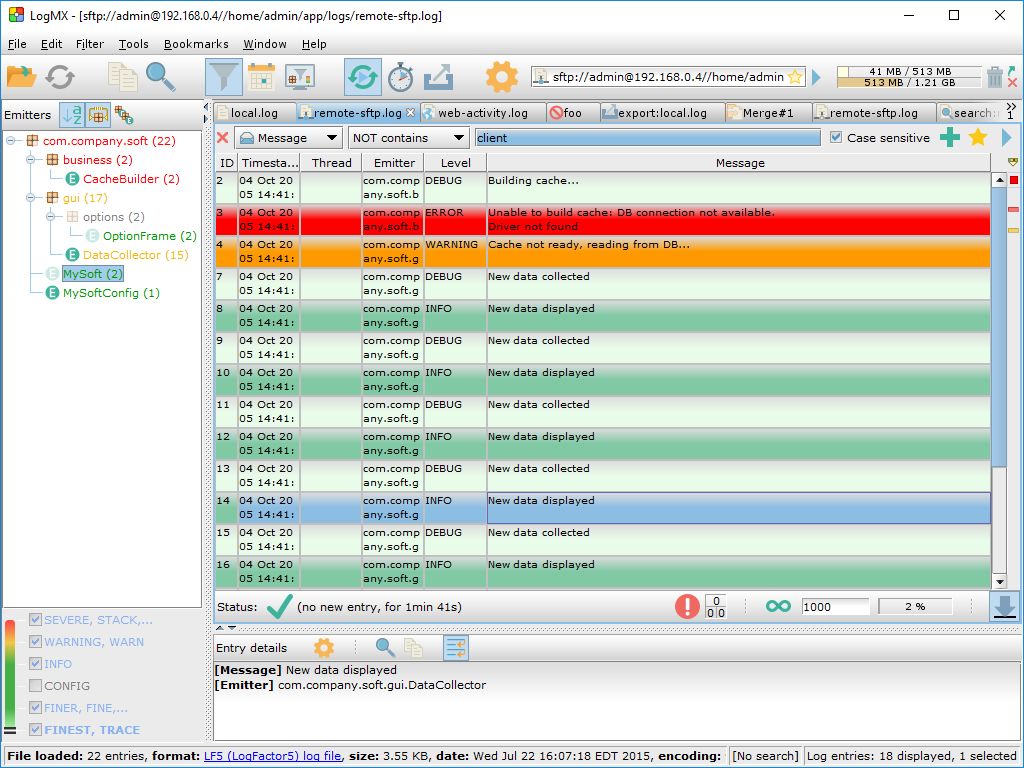Go to the entered path with play arrow

(x=816, y=78)
